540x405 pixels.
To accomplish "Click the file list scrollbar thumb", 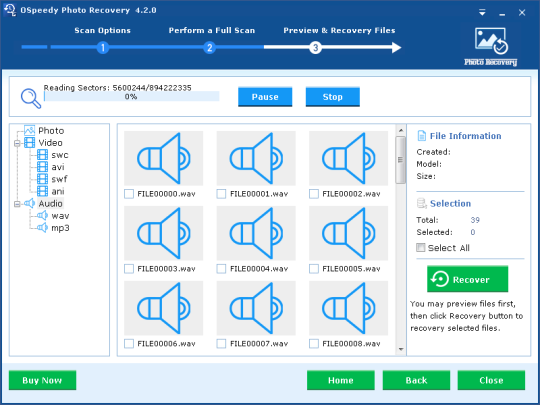I will [x=401, y=160].
